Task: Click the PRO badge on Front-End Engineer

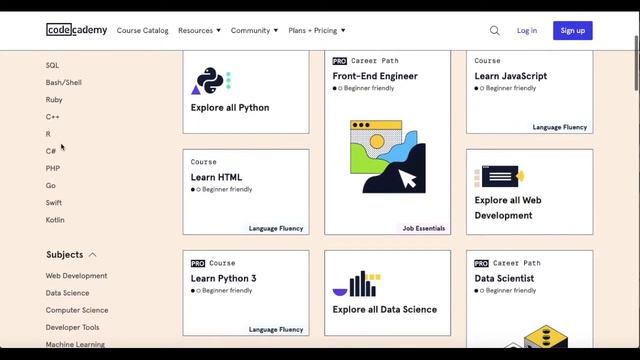Action: click(x=339, y=61)
